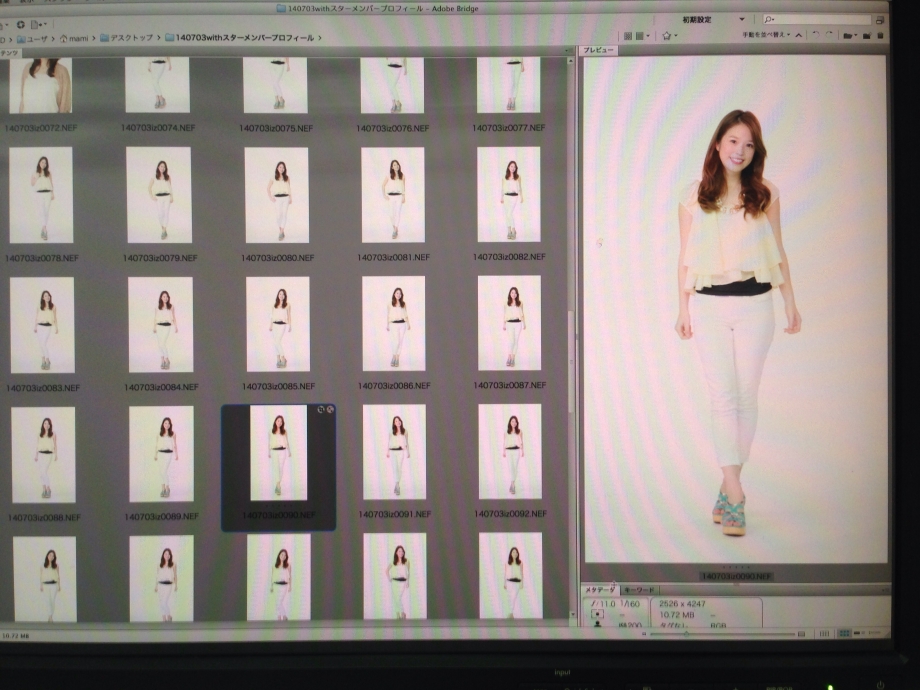Image resolution: width=920 pixels, height=690 pixels.
Task: Click the ユーザ breadcrumb folder
Action: point(32,39)
